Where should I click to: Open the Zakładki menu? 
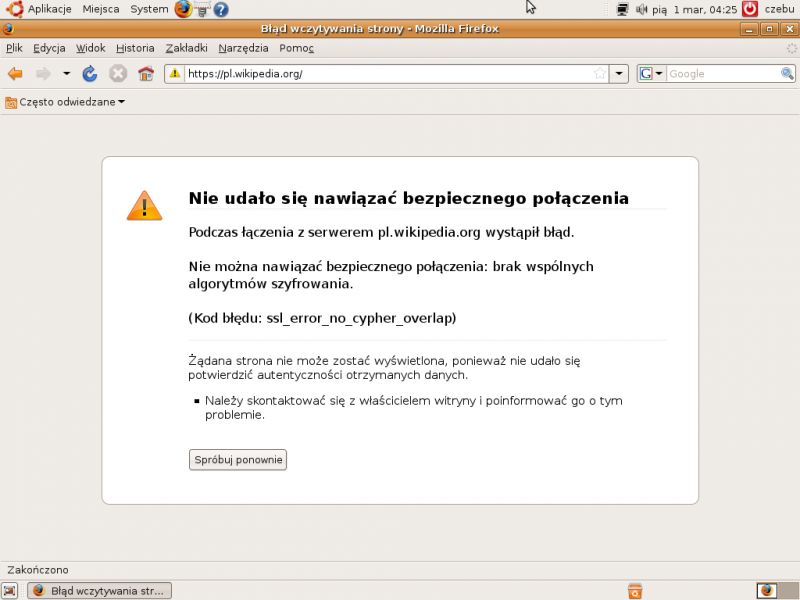[186, 48]
